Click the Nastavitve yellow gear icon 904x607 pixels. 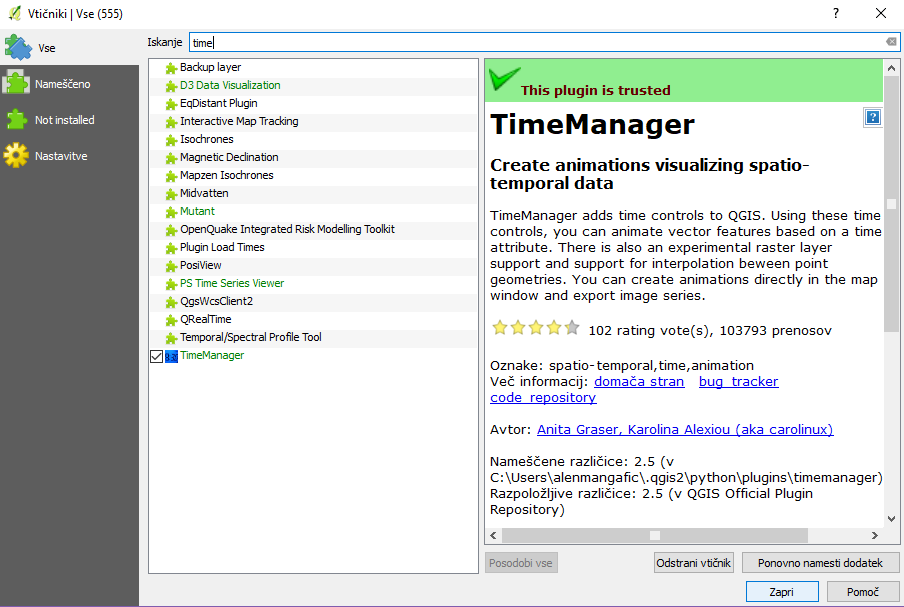(16, 155)
